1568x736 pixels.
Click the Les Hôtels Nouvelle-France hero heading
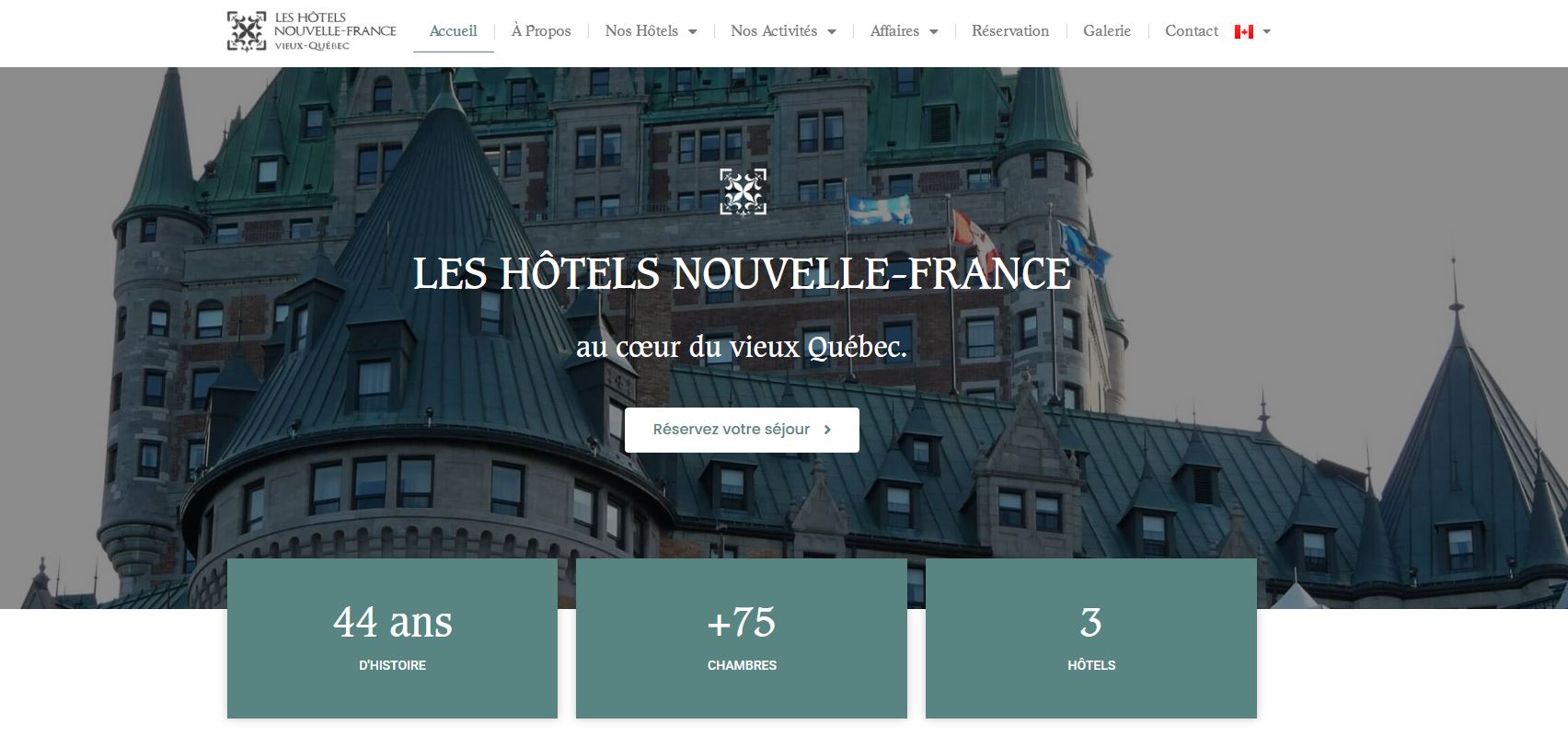[x=742, y=273]
